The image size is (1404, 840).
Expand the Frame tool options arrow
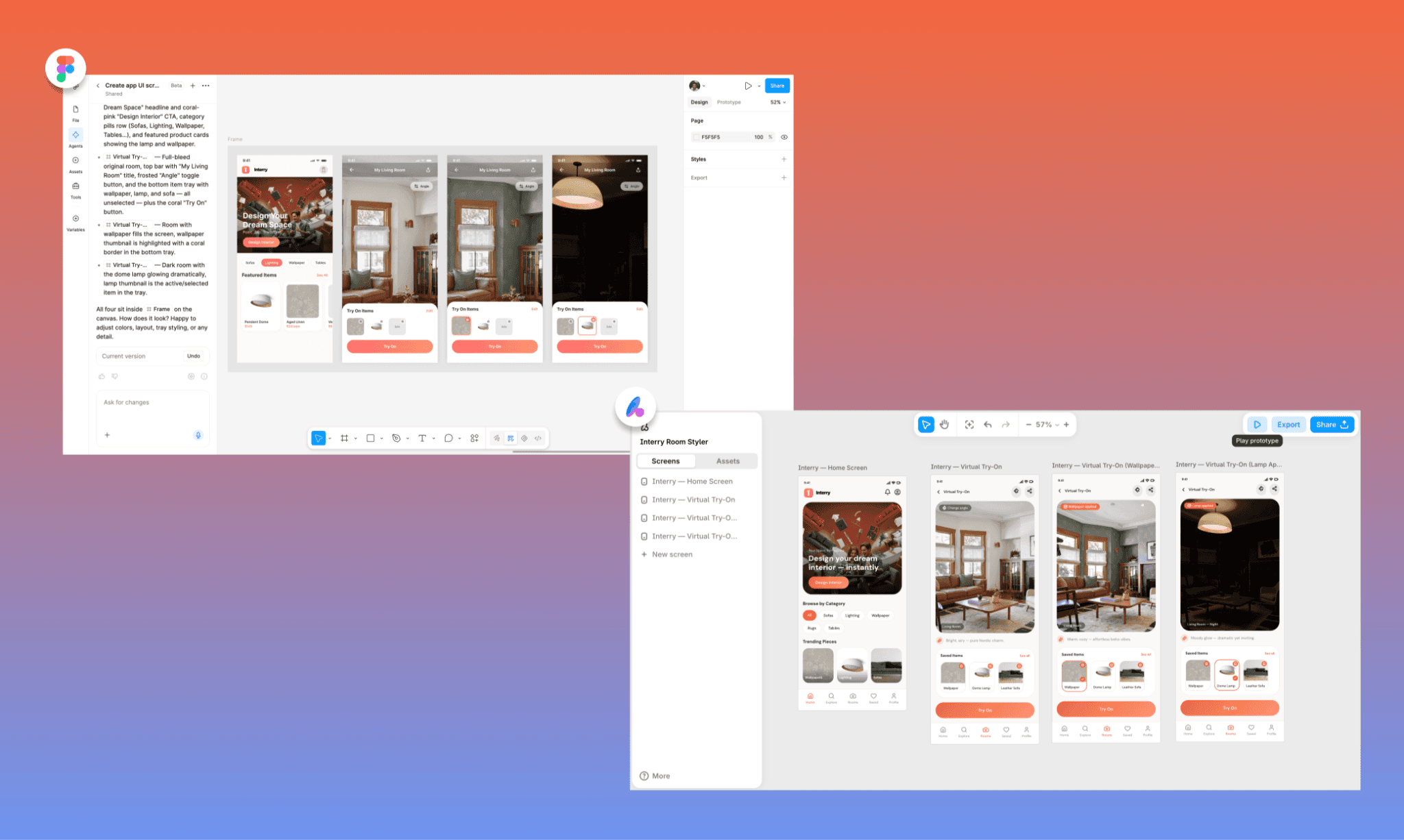pos(356,438)
